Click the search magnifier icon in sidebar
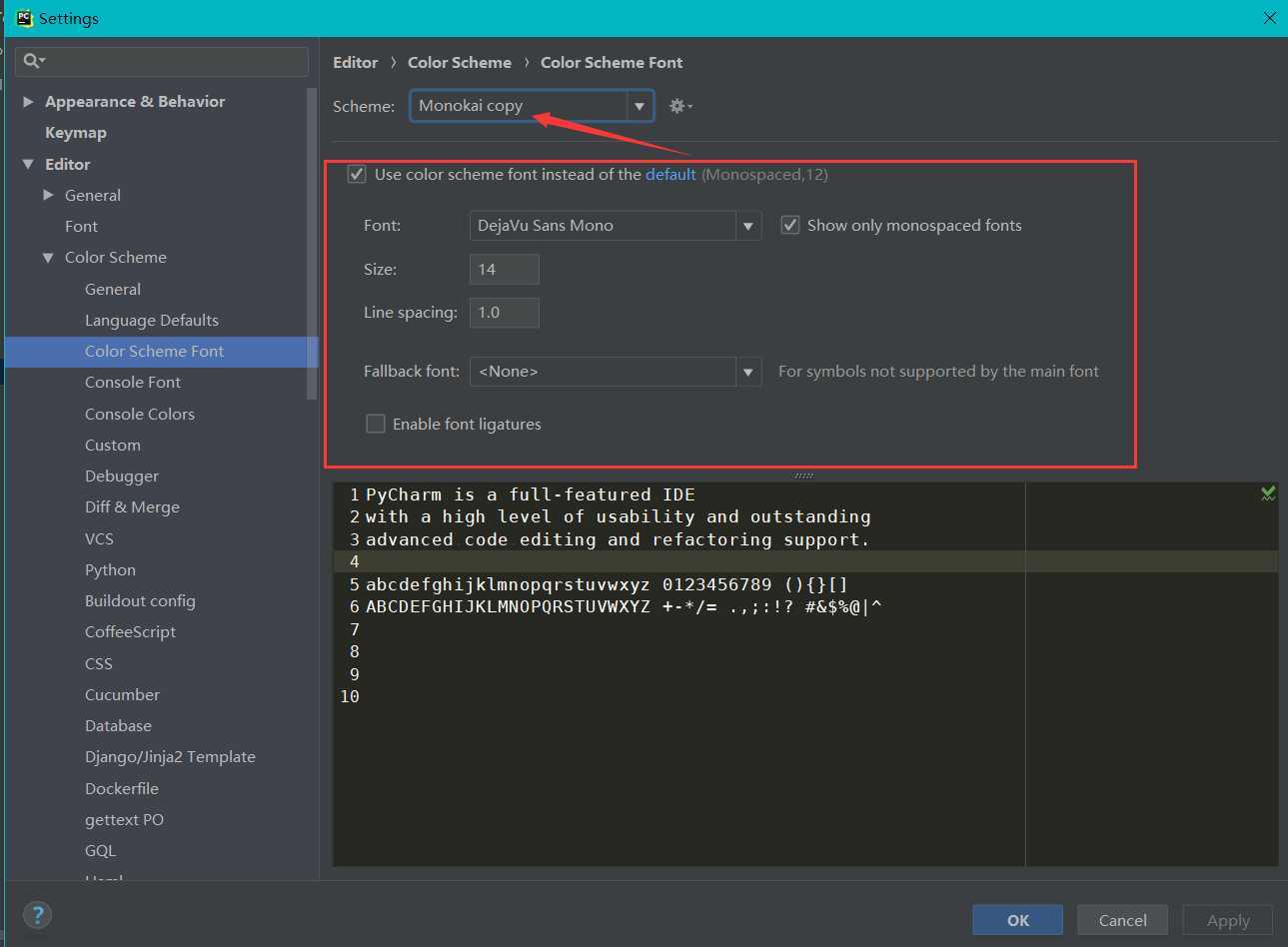This screenshot has width=1288, height=947. click(x=33, y=61)
